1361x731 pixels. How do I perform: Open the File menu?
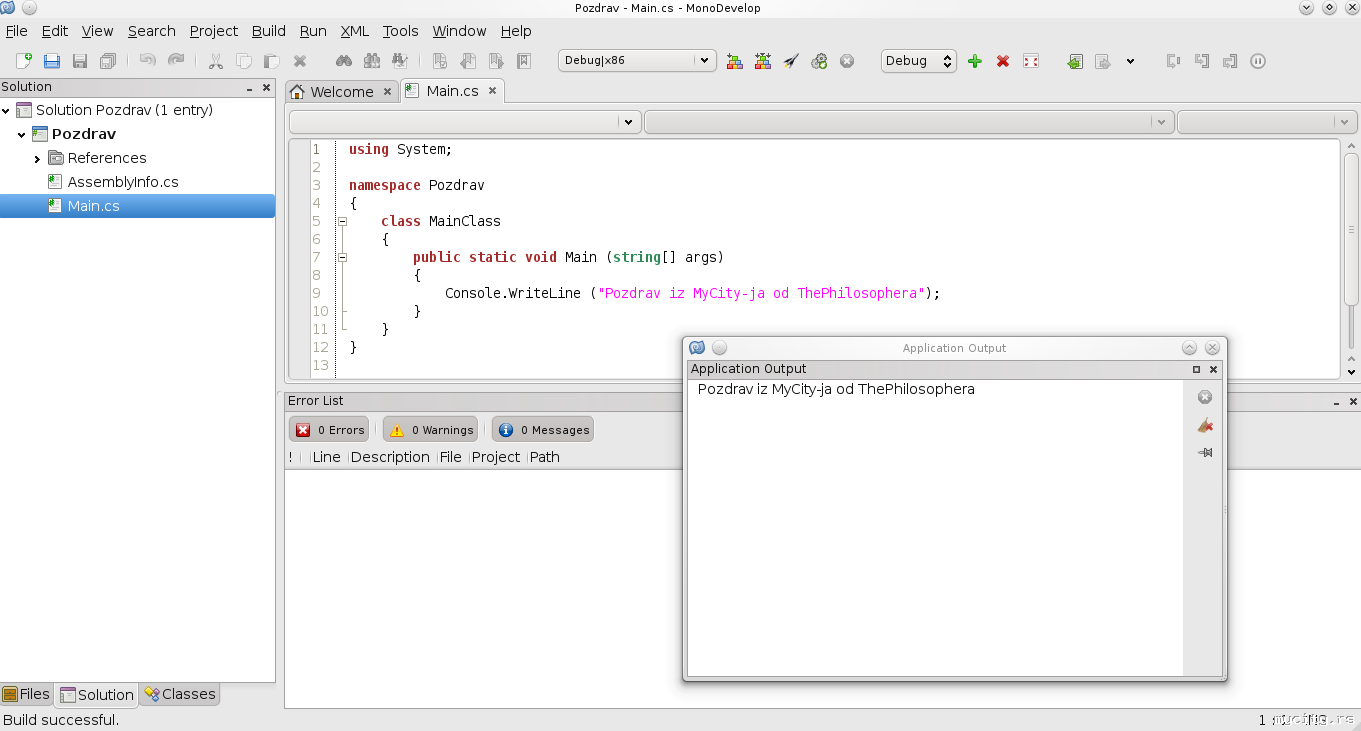[17, 31]
